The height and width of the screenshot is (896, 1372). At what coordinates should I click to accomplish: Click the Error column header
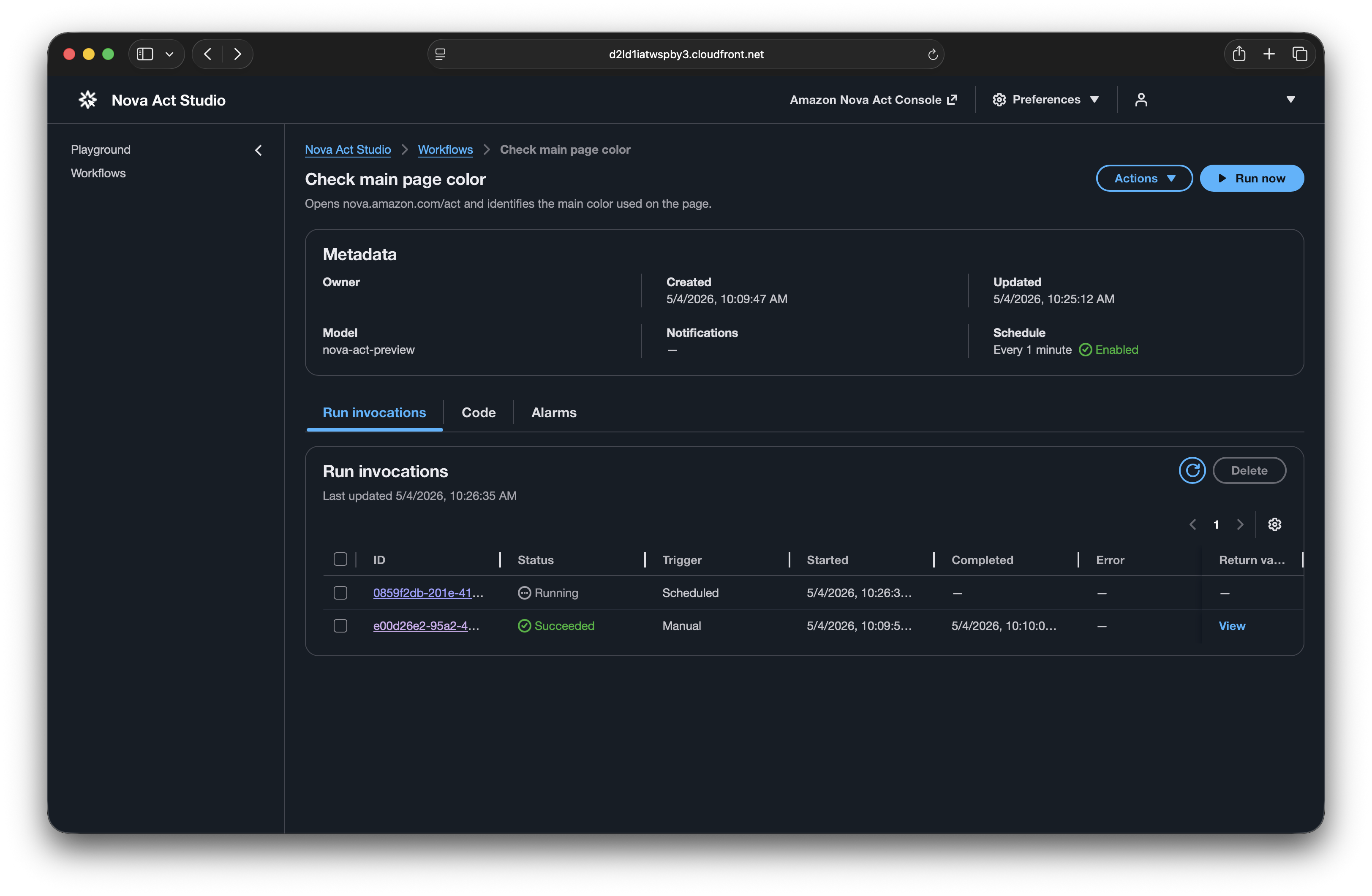pos(1110,559)
